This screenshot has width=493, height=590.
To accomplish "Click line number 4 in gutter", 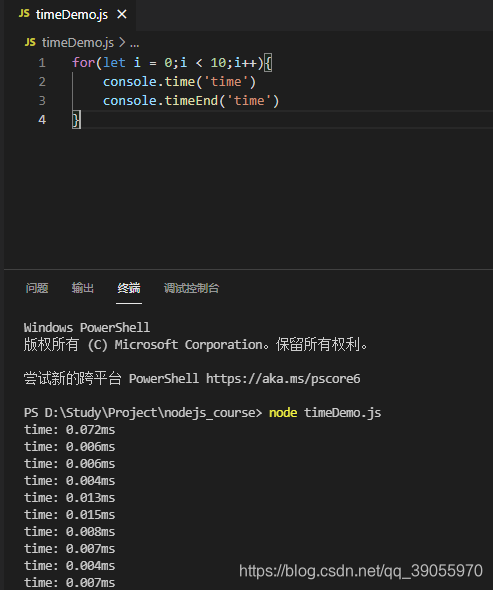I will (x=42, y=120).
